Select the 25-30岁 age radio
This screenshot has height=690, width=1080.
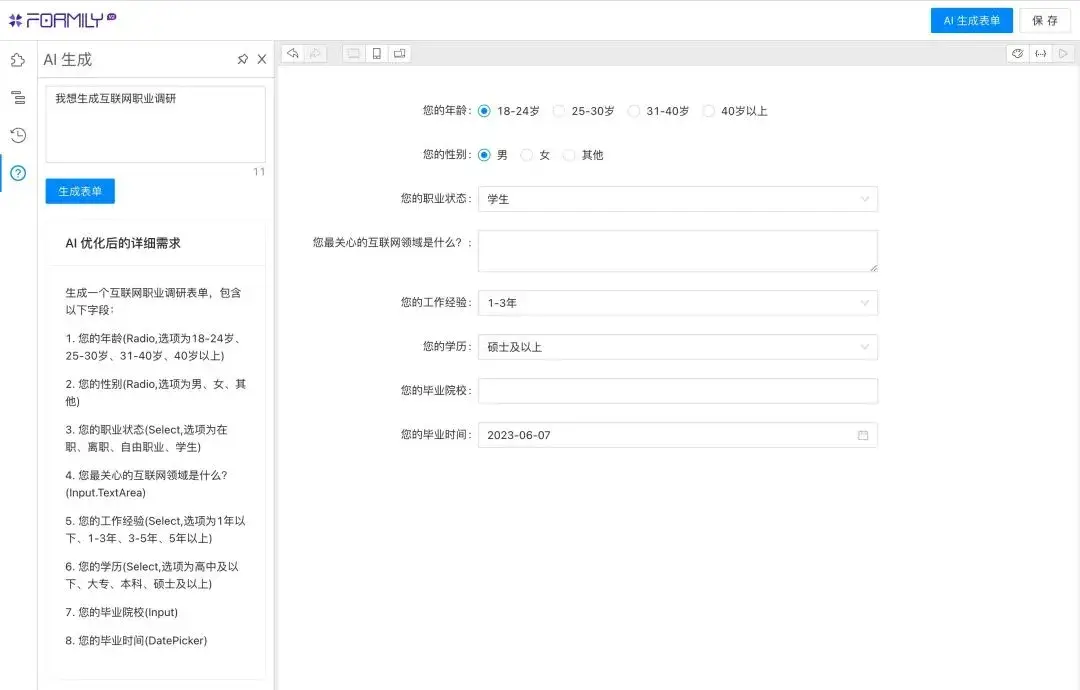pos(559,111)
